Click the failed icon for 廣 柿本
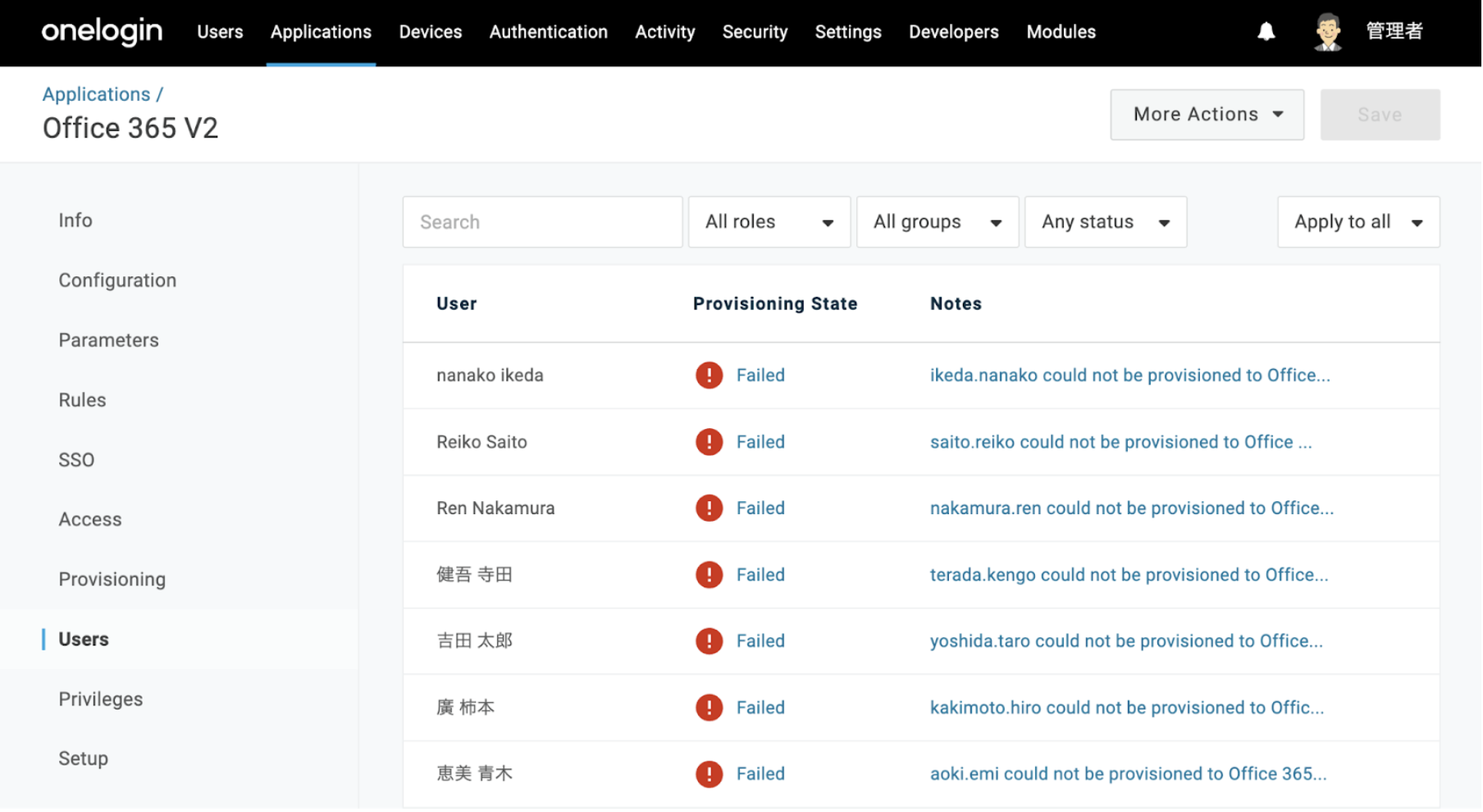The width and height of the screenshot is (1483, 812). [710, 708]
